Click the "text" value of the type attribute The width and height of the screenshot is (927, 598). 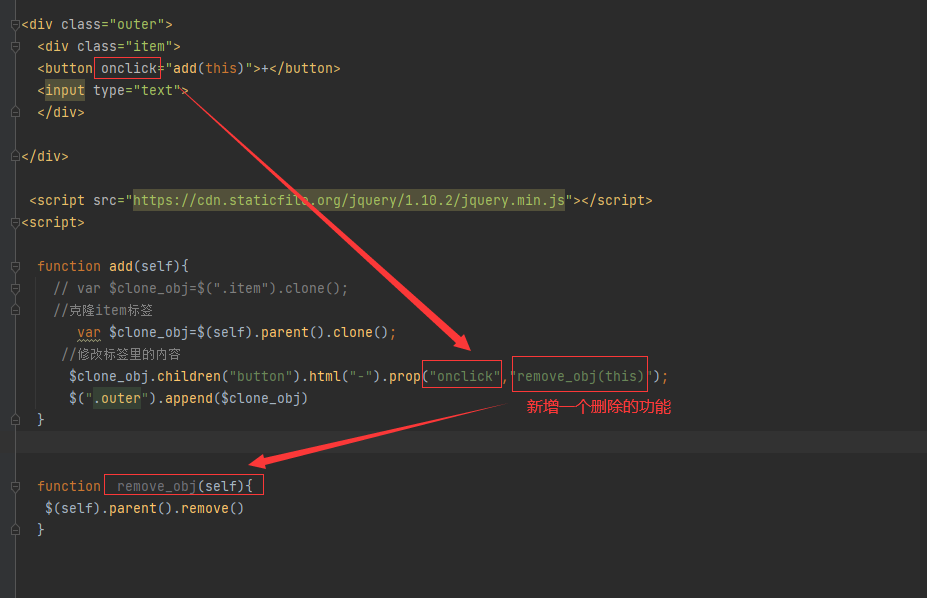tap(157, 90)
